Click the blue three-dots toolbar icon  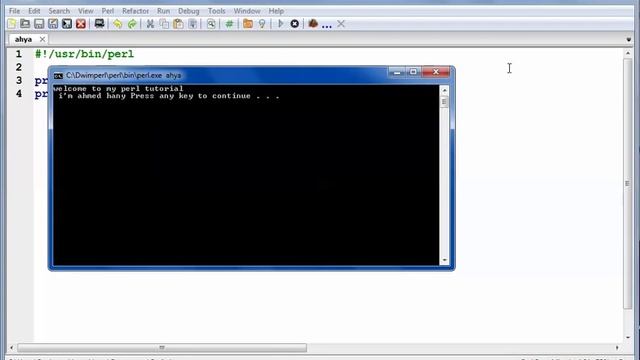(327, 26)
